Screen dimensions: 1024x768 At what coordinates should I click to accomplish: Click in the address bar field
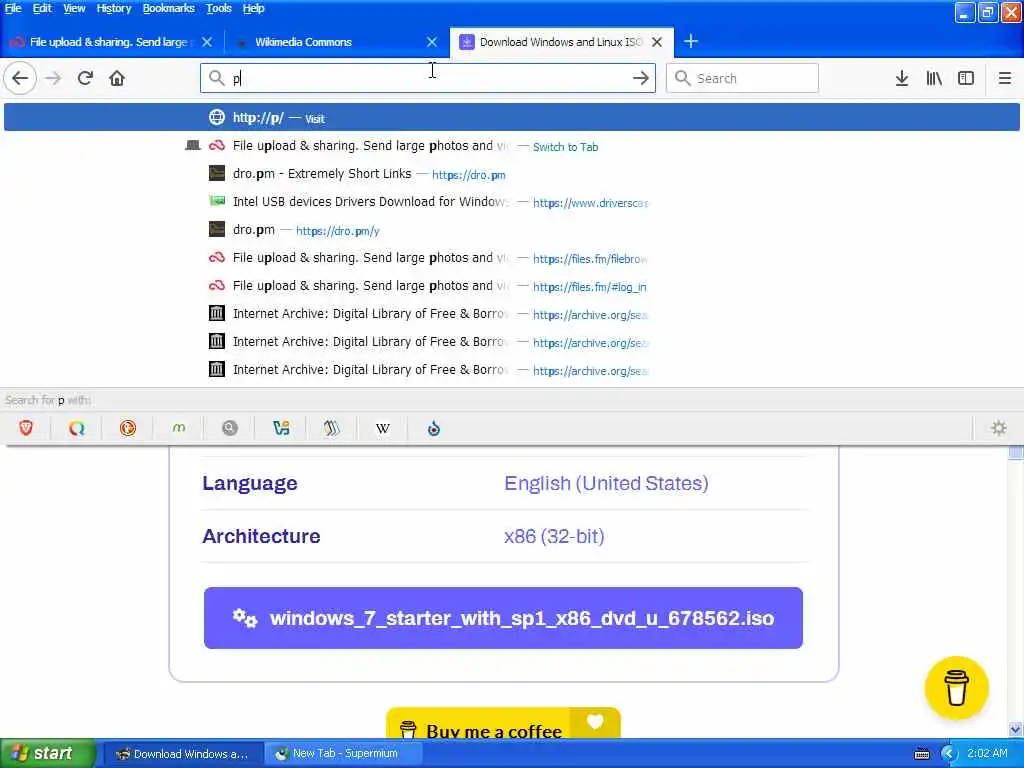coord(428,78)
